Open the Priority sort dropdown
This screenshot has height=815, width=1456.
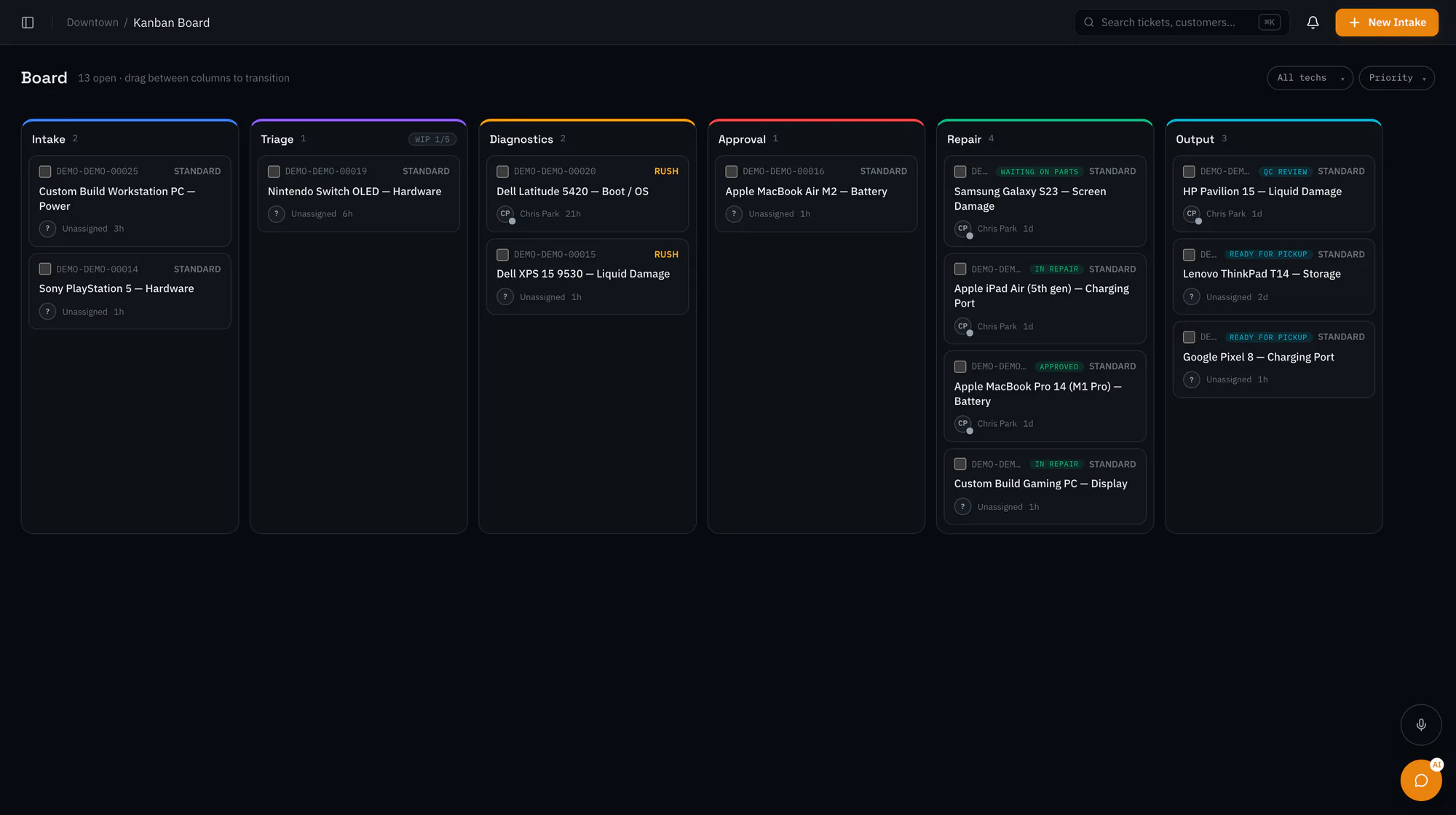pos(1396,78)
